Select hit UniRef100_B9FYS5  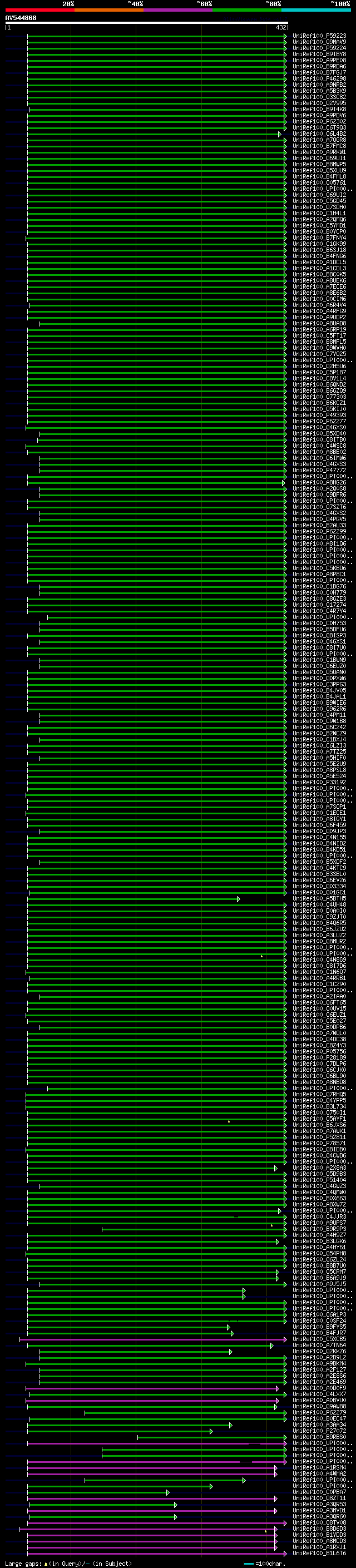(x=319, y=1327)
